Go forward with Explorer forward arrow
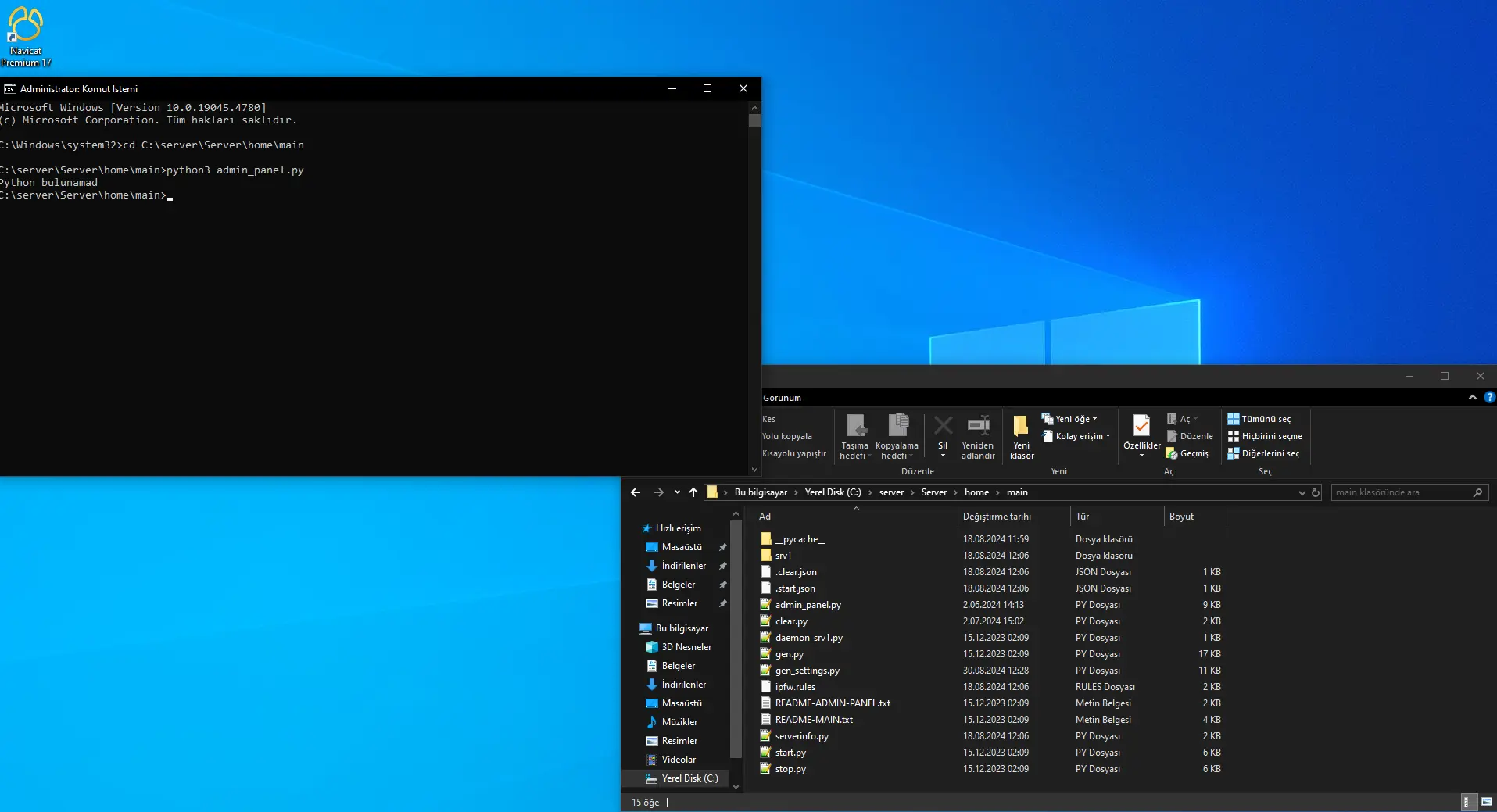Screen dimensions: 1497x812 point(658,492)
